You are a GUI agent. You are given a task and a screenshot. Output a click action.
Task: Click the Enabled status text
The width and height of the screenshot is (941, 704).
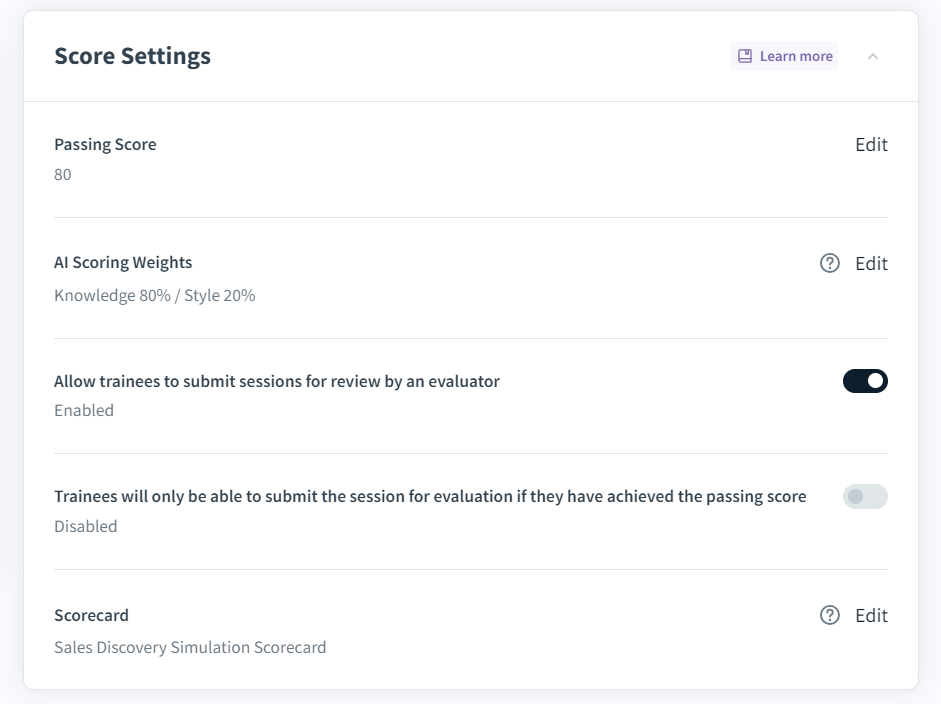(x=84, y=411)
